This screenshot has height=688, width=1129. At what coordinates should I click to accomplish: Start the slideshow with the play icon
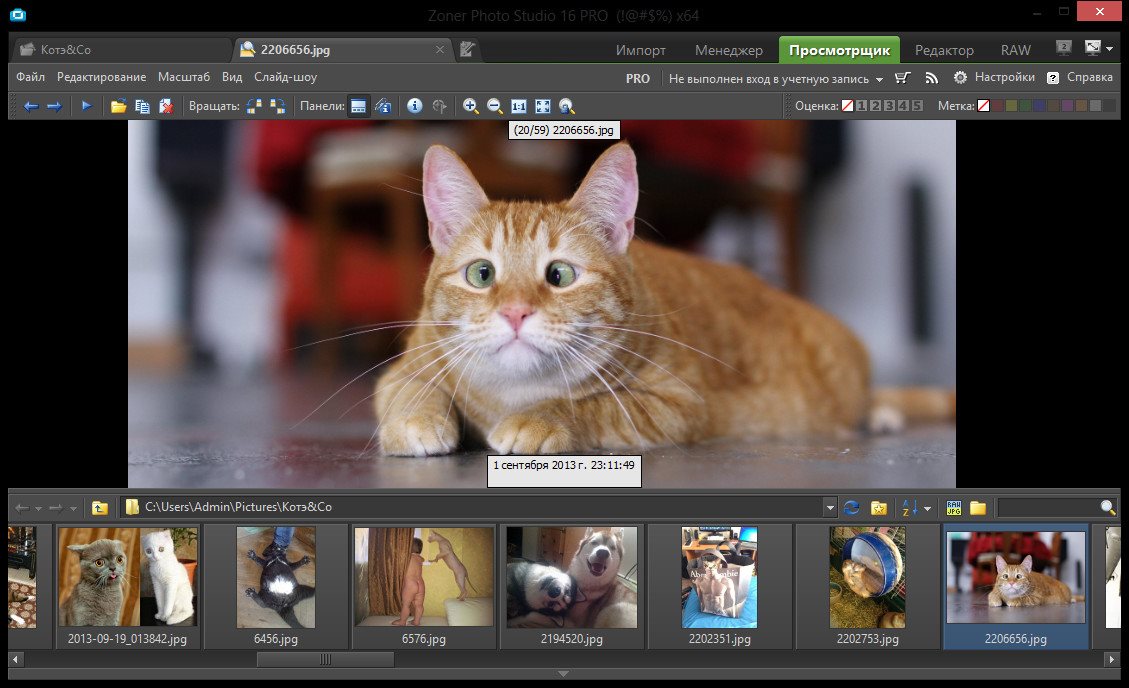(86, 106)
